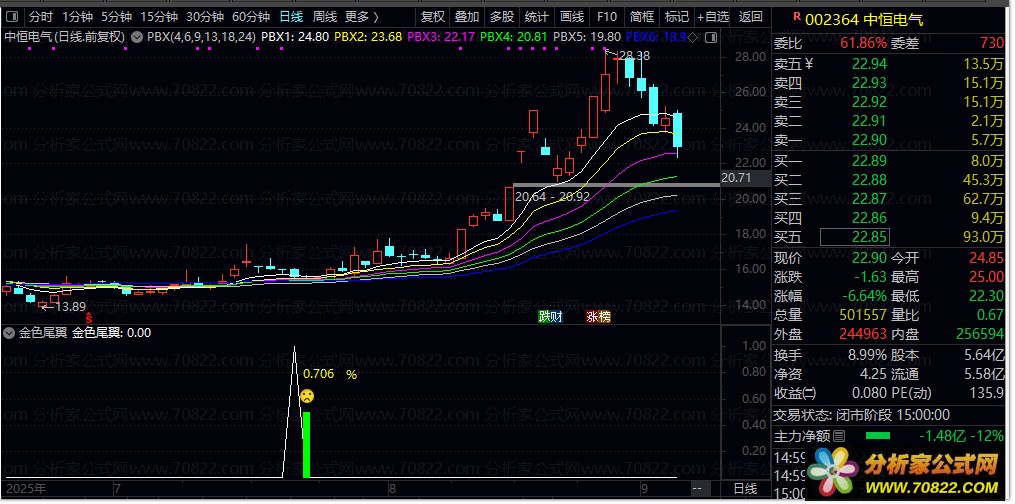Open the 复权 adjustment menu
Image resolution: width=1015 pixels, height=504 pixels.
(432, 16)
